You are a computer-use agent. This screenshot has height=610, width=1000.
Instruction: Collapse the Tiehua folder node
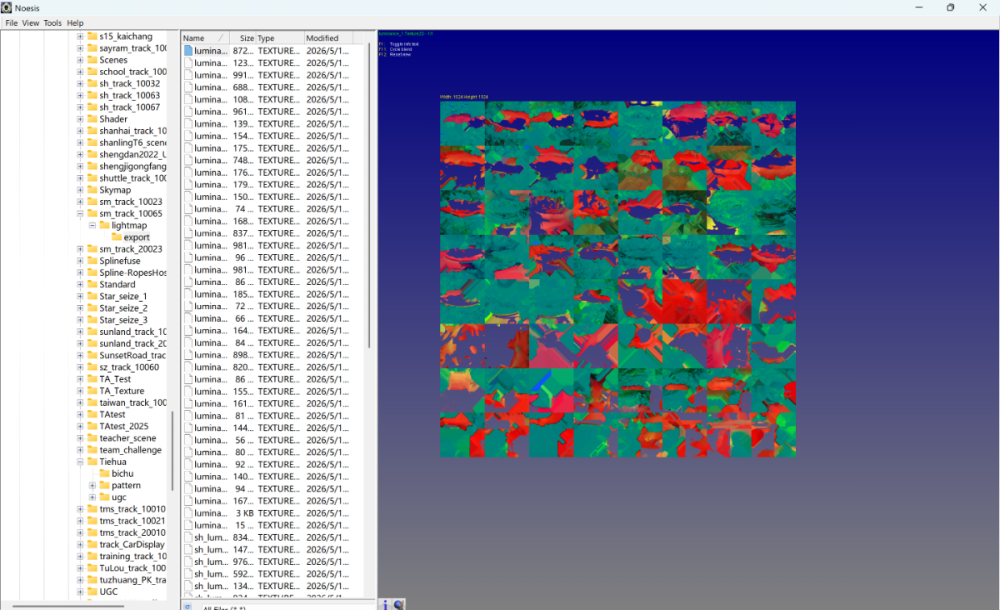(x=80, y=462)
